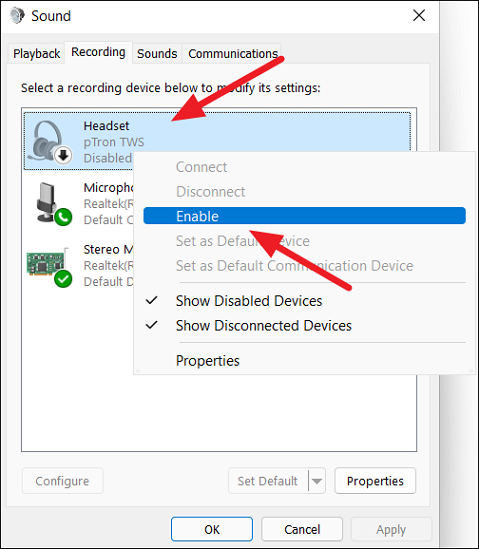Image resolution: width=479 pixels, height=549 pixels.
Task: Click the green checkmark badge on Stereo Mix
Action: click(x=63, y=279)
